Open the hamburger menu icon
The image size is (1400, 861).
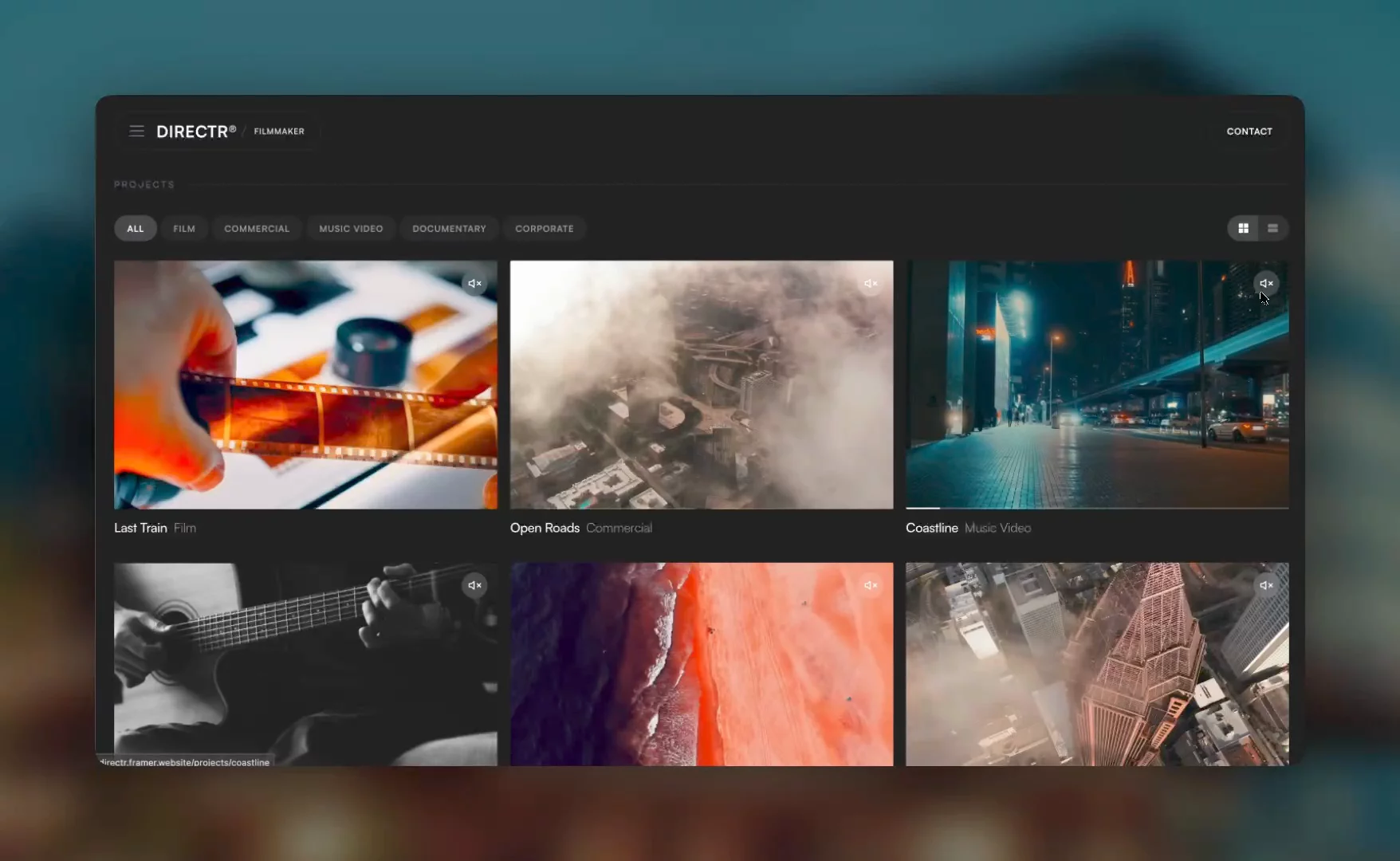pos(137,131)
